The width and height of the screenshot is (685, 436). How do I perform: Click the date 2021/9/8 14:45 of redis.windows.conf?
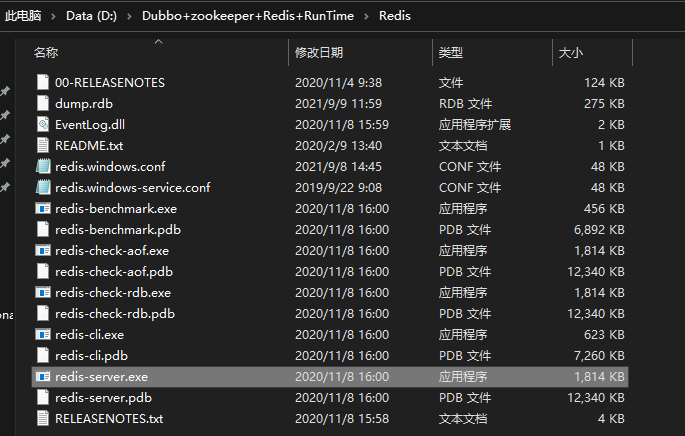(339, 166)
